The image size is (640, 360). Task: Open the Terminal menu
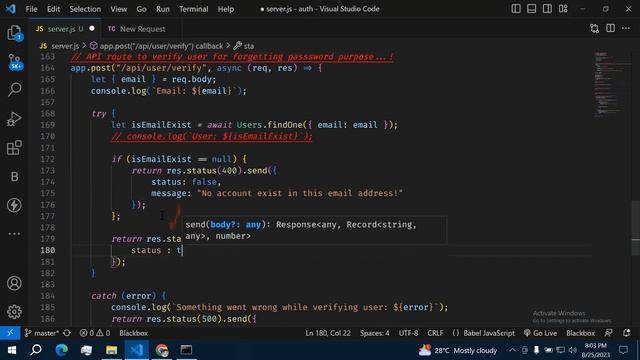(x=193, y=9)
